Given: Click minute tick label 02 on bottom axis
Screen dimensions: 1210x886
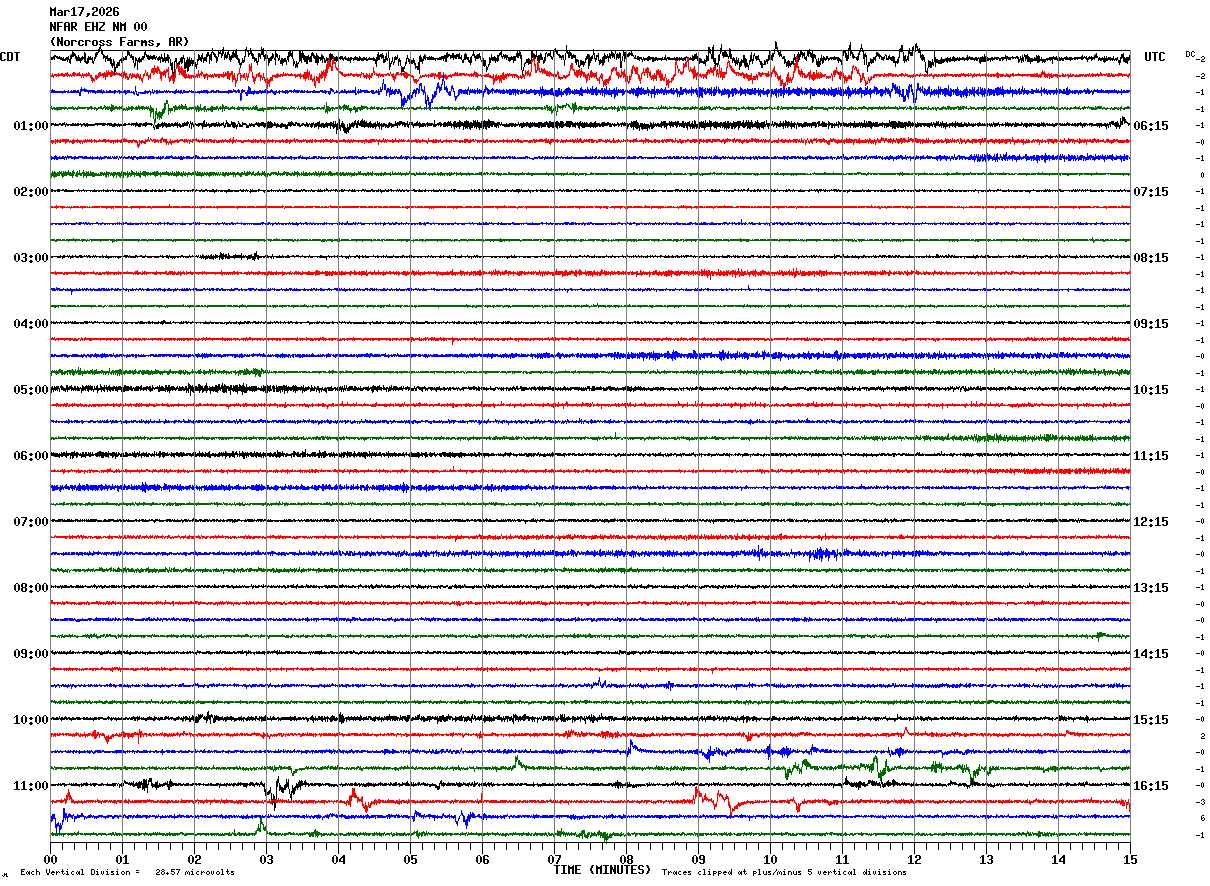Looking at the screenshot, I should coord(194,859).
